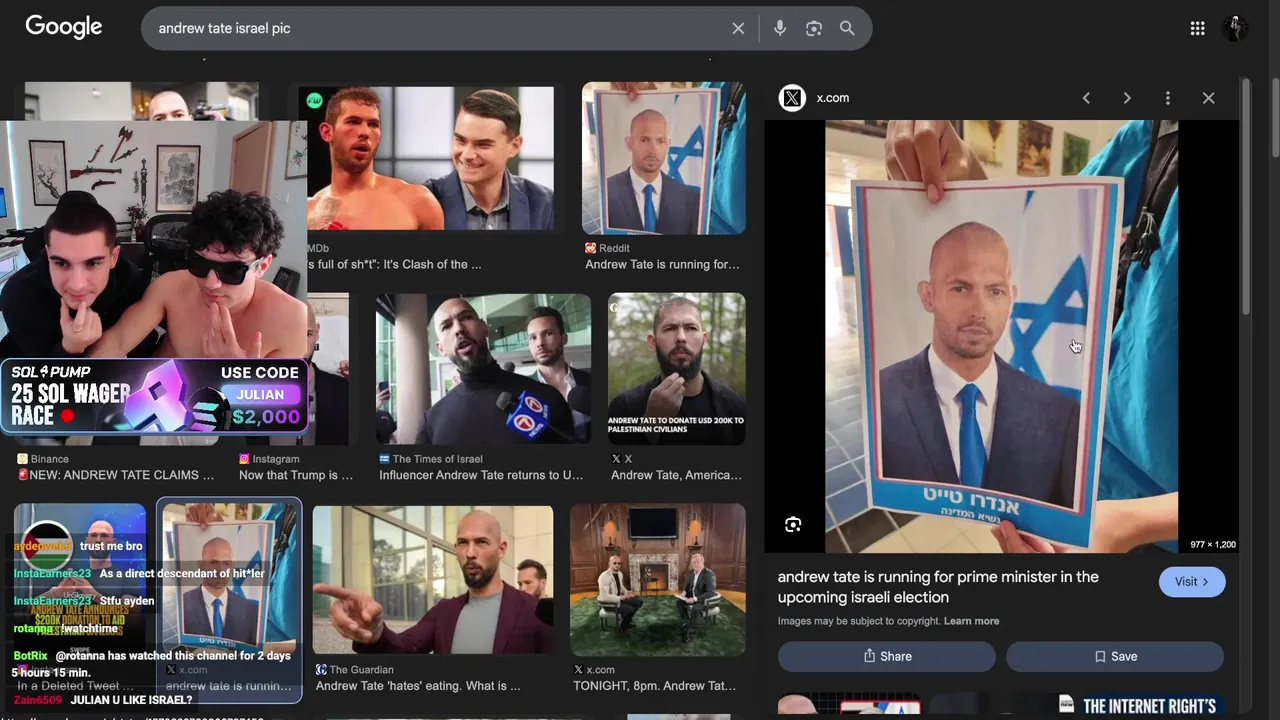Start voice search with microphone icon
Viewport: 1280px width, 720px height.
pos(780,29)
